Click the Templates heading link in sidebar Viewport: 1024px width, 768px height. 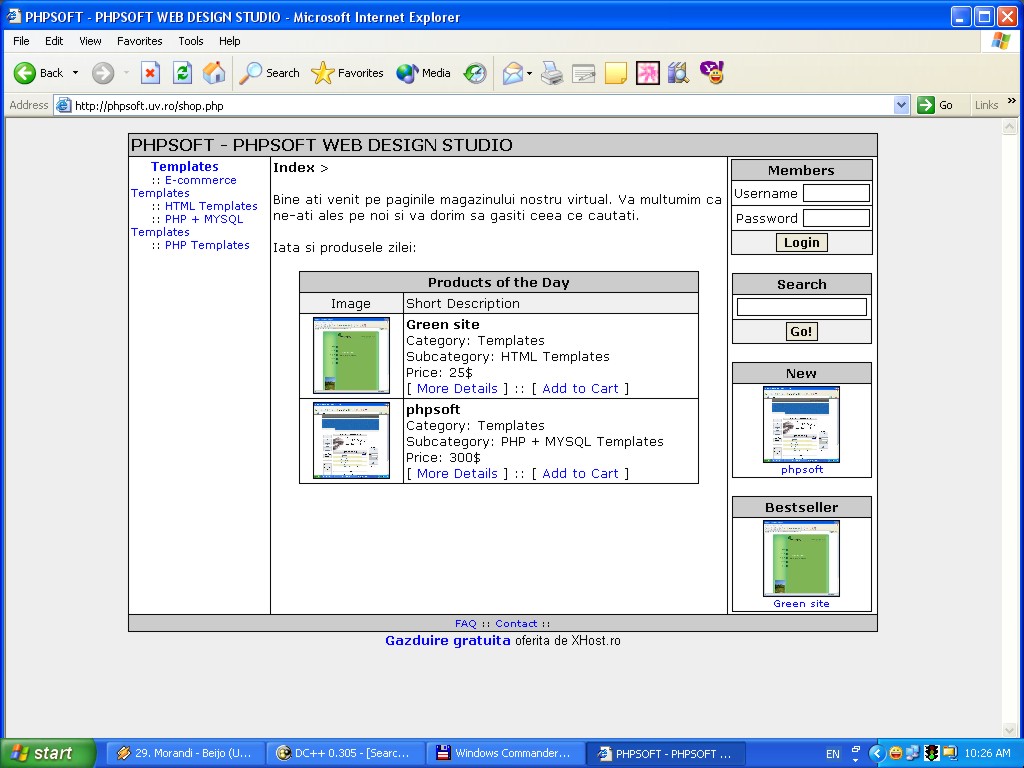tap(185, 167)
